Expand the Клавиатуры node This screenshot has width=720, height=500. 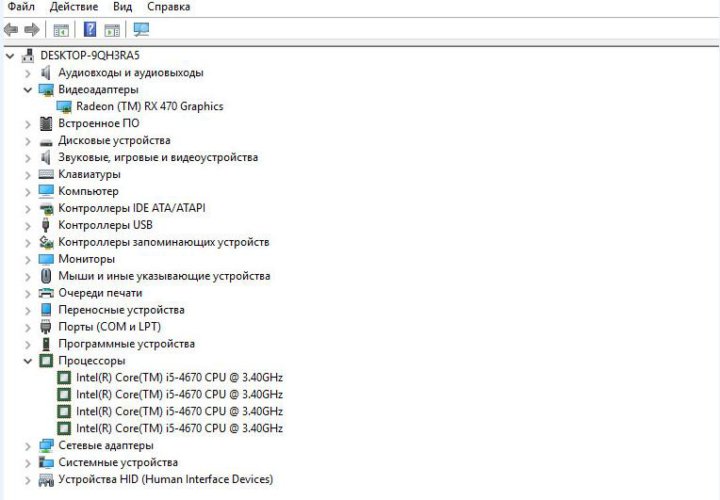click(x=28, y=175)
